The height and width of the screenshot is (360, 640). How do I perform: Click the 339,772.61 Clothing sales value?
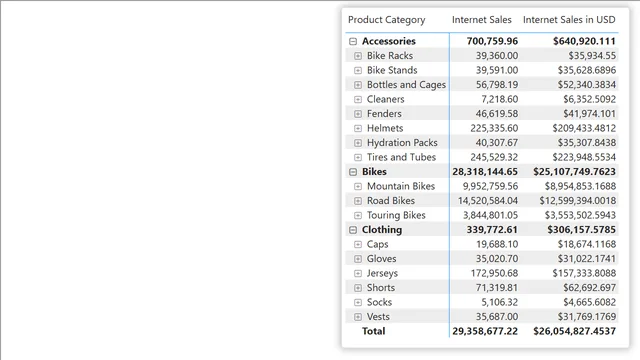(492, 230)
